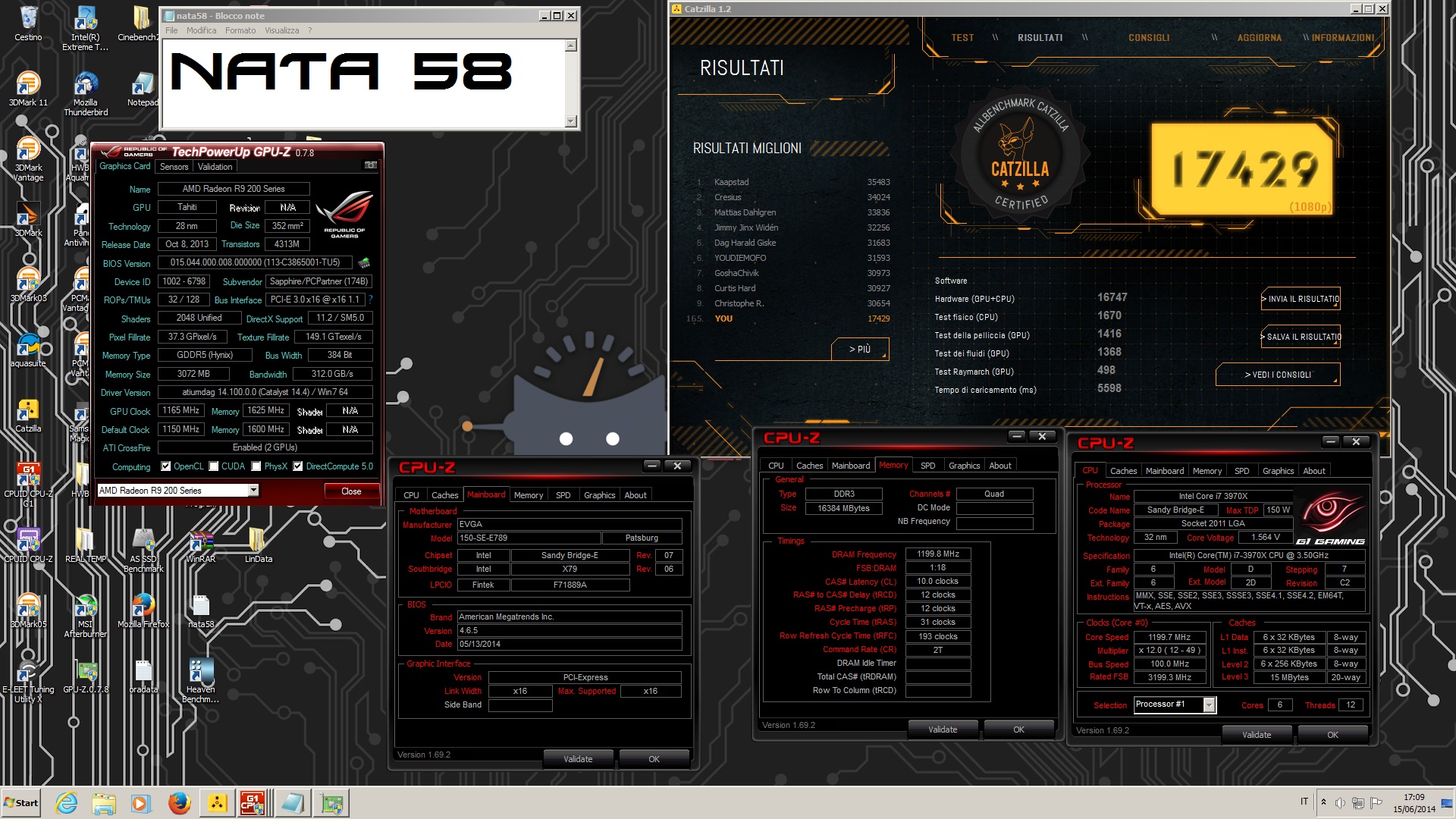Open nata58 text file on desktop

tap(200, 610)
